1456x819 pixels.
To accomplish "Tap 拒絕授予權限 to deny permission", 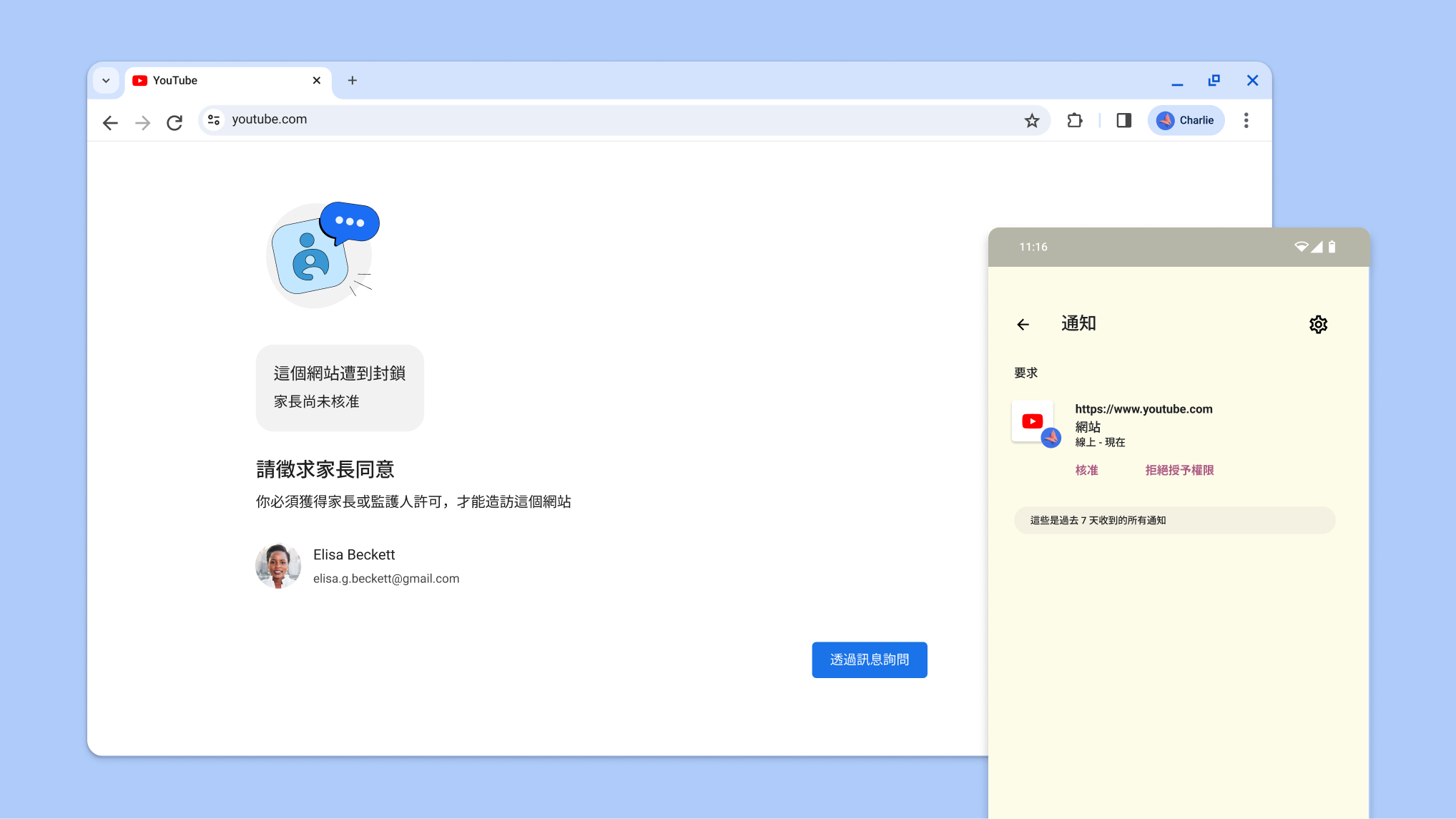I will (1179, 470).
